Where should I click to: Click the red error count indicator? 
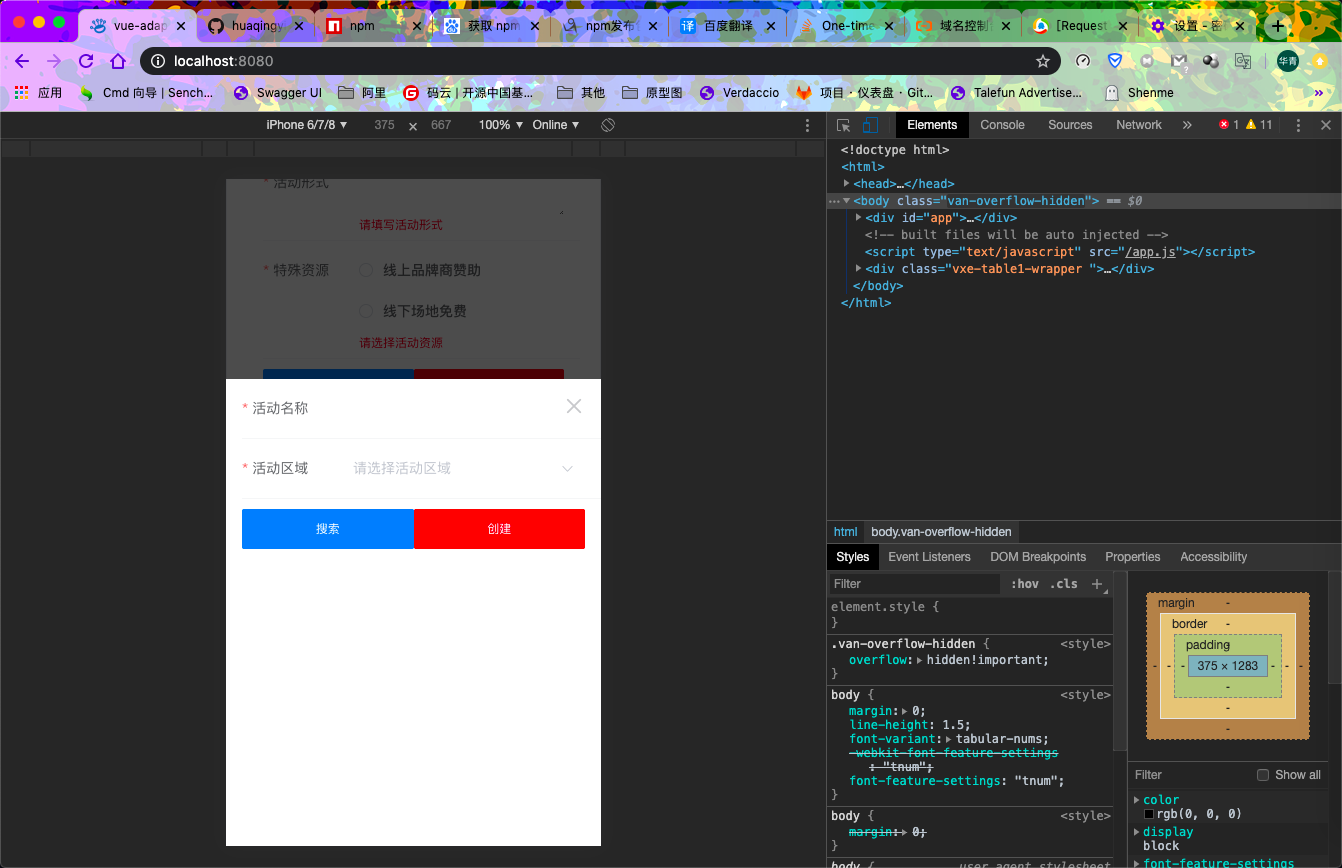click(x=1229, y=125)
